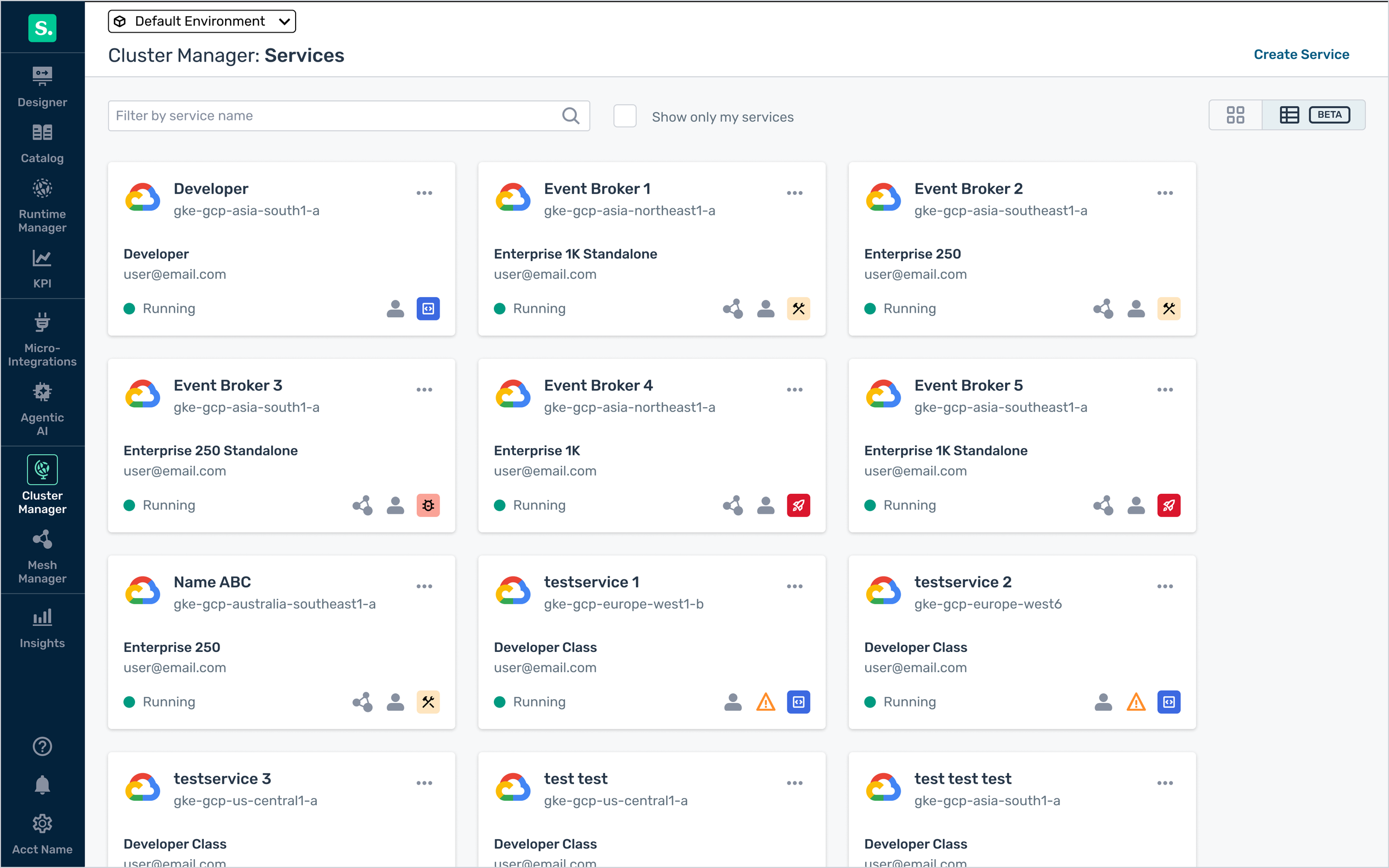Open the maintenance tools icon on Event Broker 1
Viewport: 1389px width, 868px height.
pos(798,308)
